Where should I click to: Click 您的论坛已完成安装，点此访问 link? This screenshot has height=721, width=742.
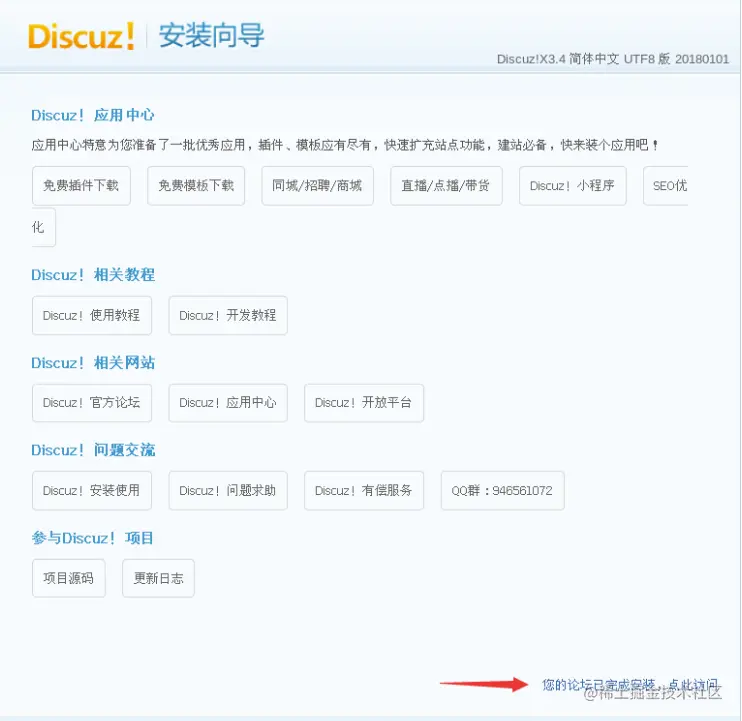630,685
